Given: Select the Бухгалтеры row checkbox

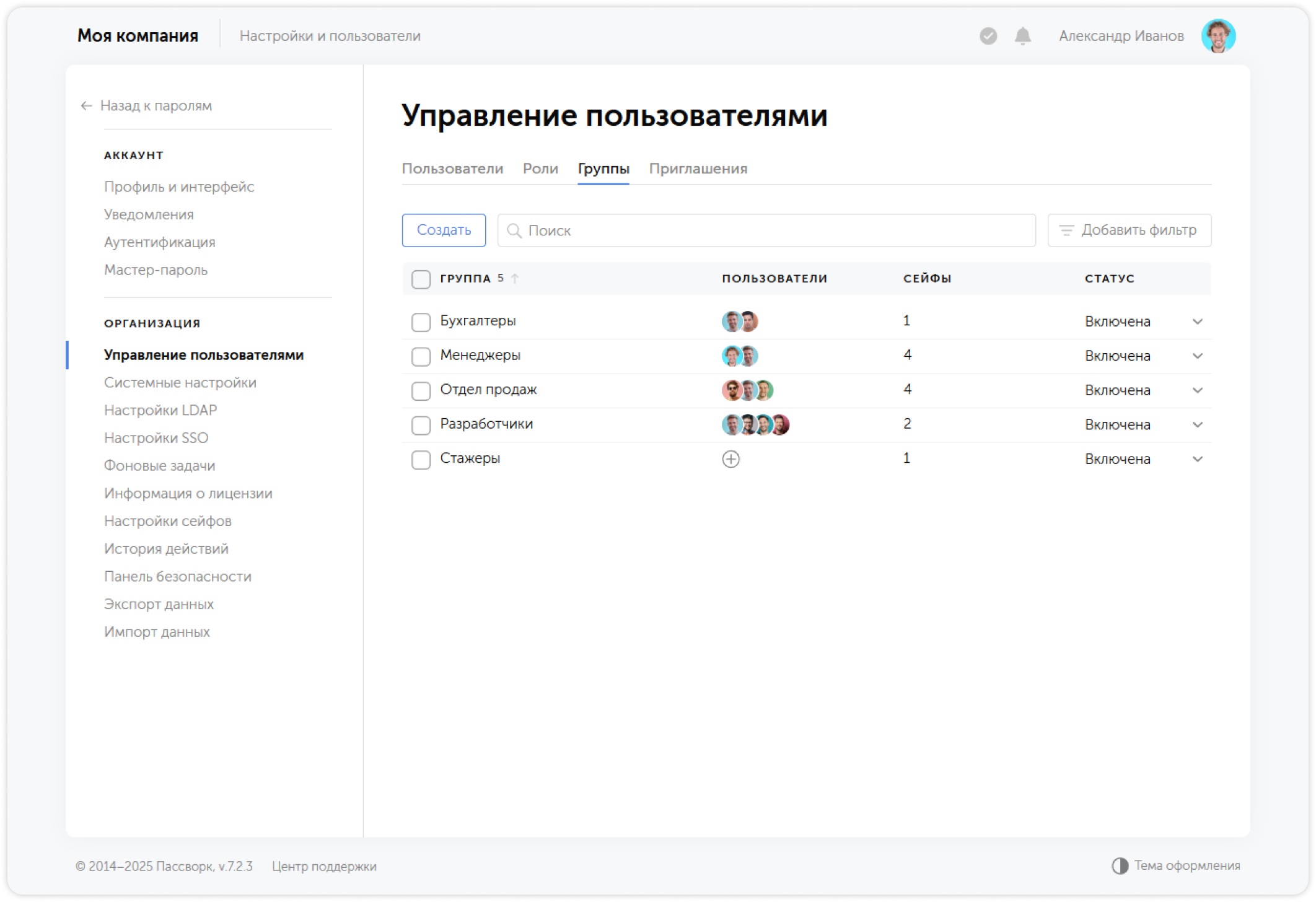Looking at the screenshot, I should coord(420,322).
